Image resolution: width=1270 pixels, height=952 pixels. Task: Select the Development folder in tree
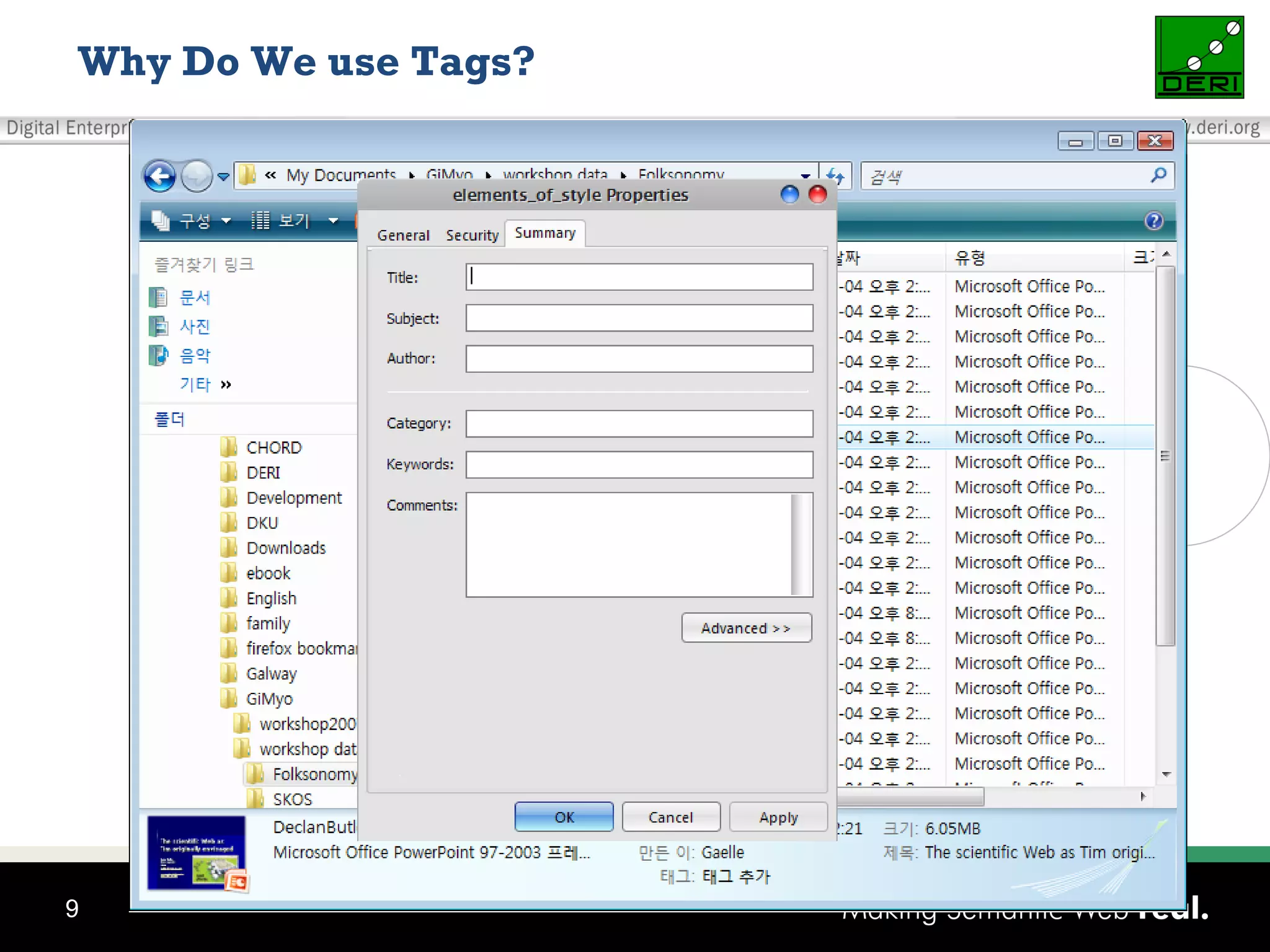click(282, 498)
